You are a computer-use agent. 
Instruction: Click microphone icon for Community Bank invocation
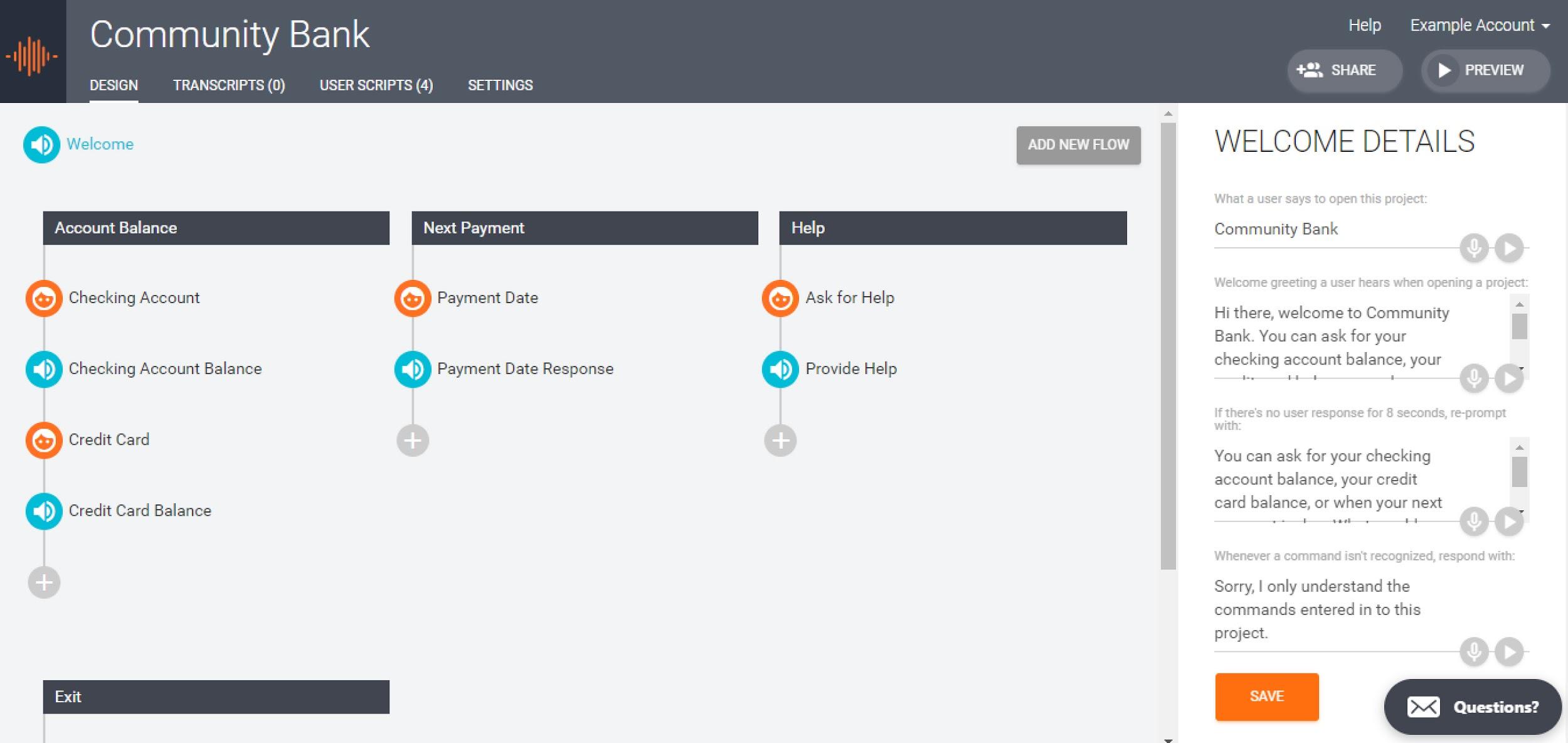coord(1474,248)
